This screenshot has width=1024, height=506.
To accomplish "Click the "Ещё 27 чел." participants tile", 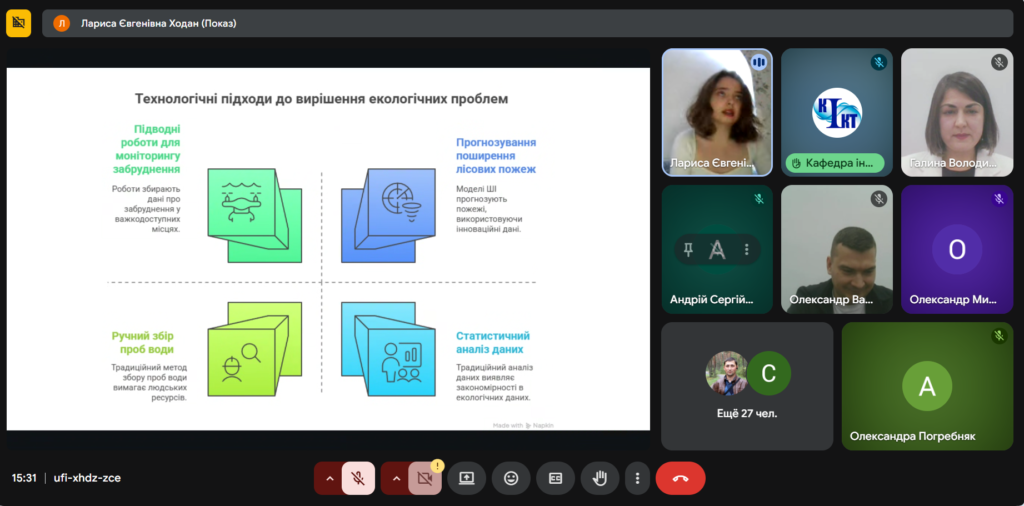I will (x=746, y=385).
